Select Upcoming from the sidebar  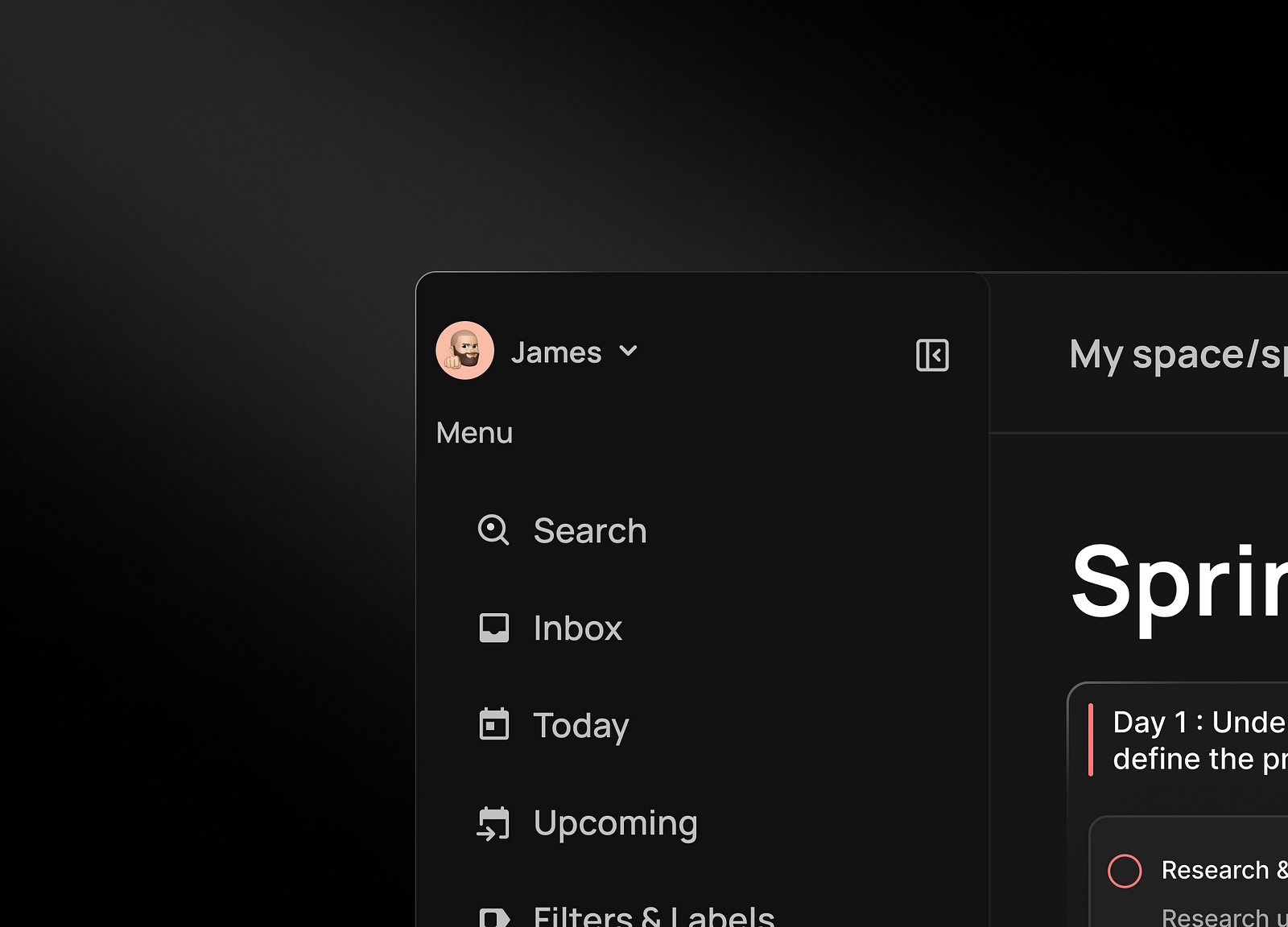pyautogui.click(x=615, y=823)
